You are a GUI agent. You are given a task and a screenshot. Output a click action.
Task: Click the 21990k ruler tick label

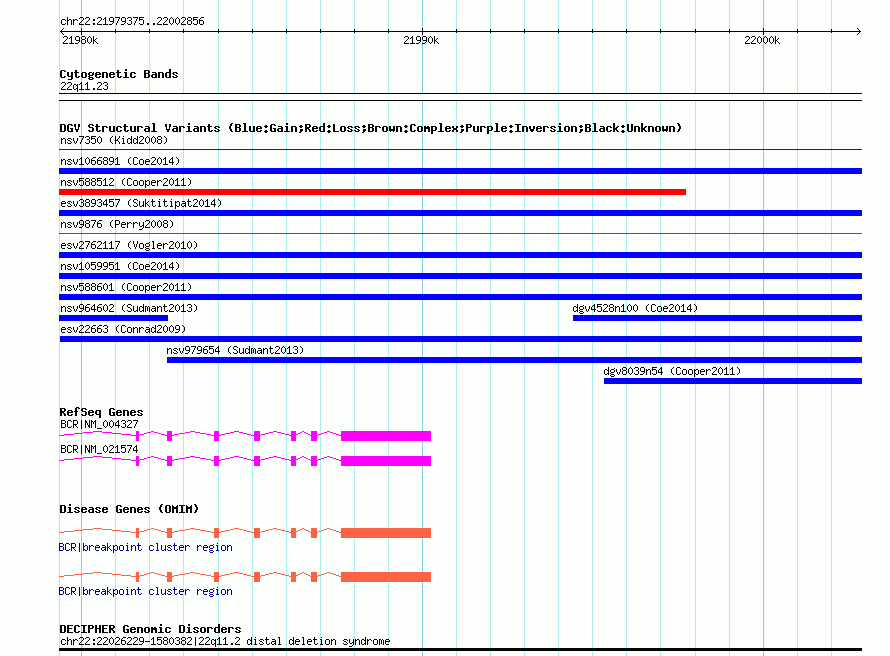[x=421, y=40]
